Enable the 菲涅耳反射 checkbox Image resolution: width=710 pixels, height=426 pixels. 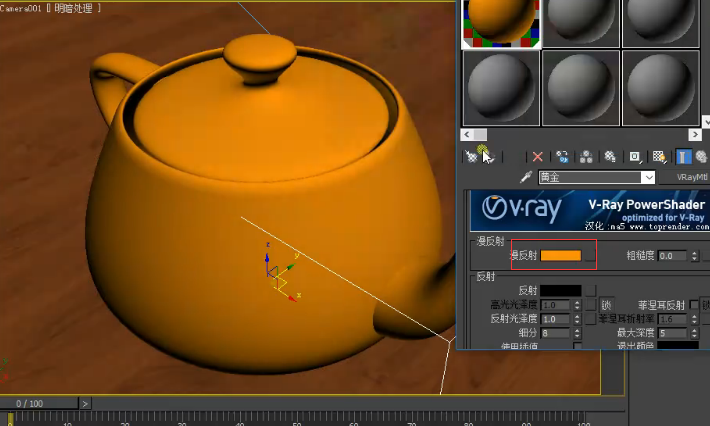coord(694,305)
